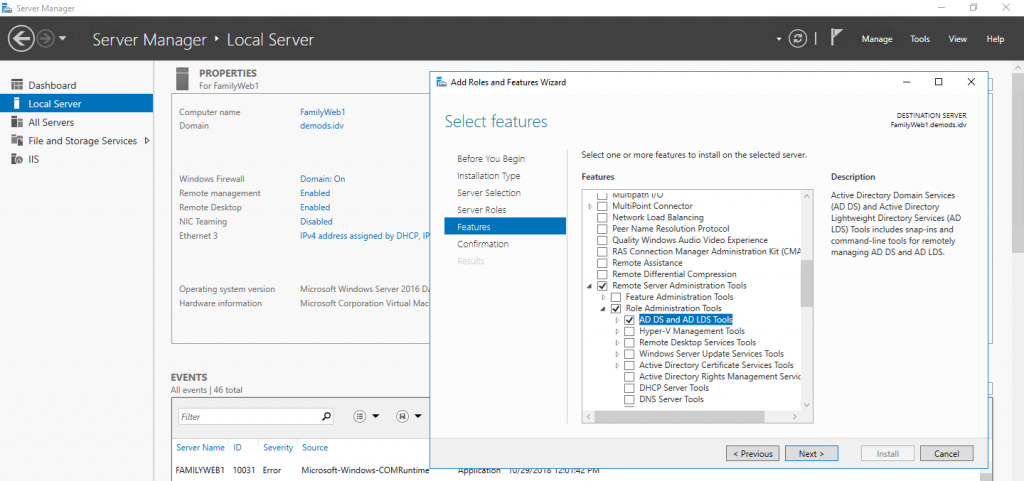Uncheck Remote Server Administration Tools checkbox
This screenshot has height=481, width=1024.
[x=602, y=286]
